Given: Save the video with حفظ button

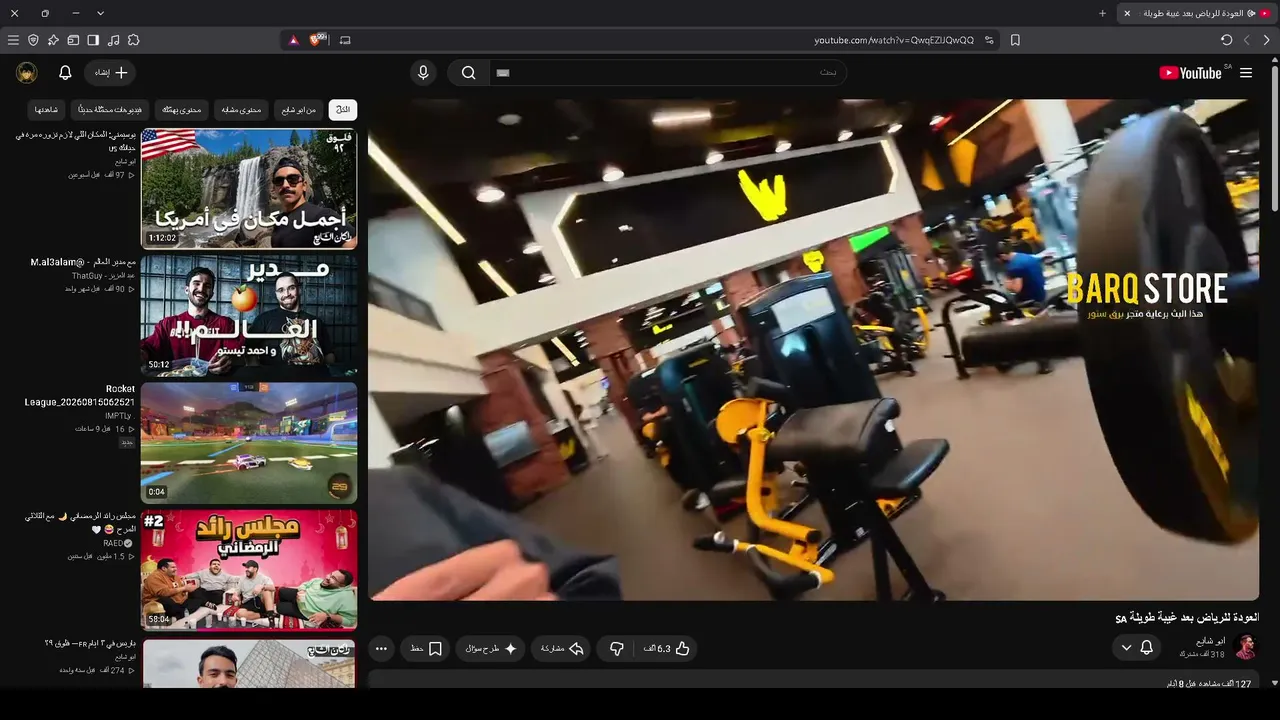Looking at the screenshot, I should (x=427, y=649).
